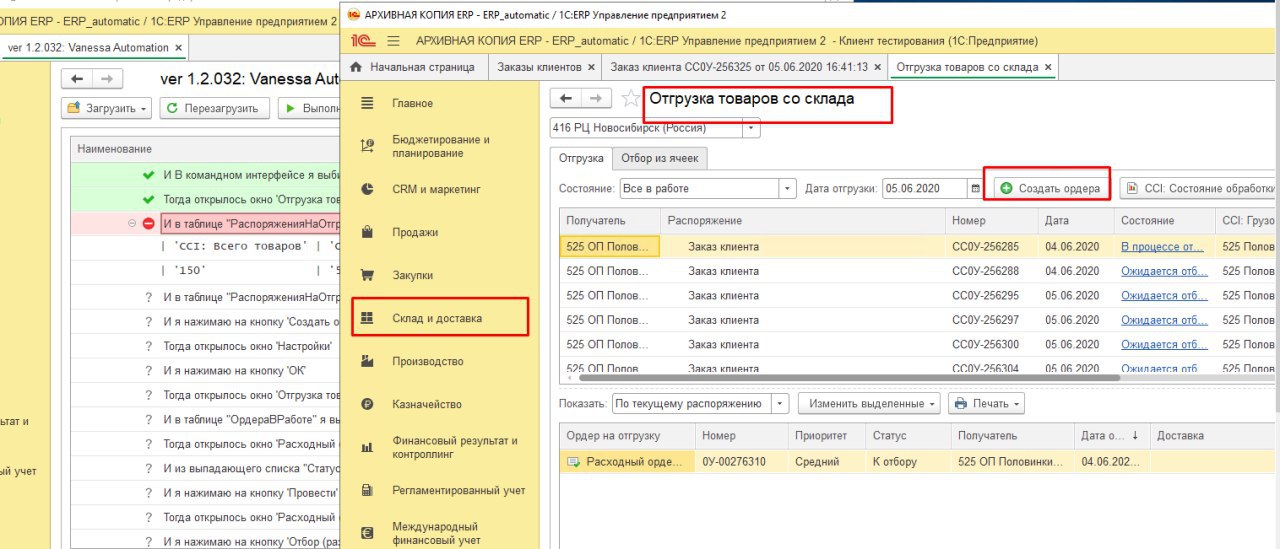Open Бюджетирование и планирование section

(441, 146)
